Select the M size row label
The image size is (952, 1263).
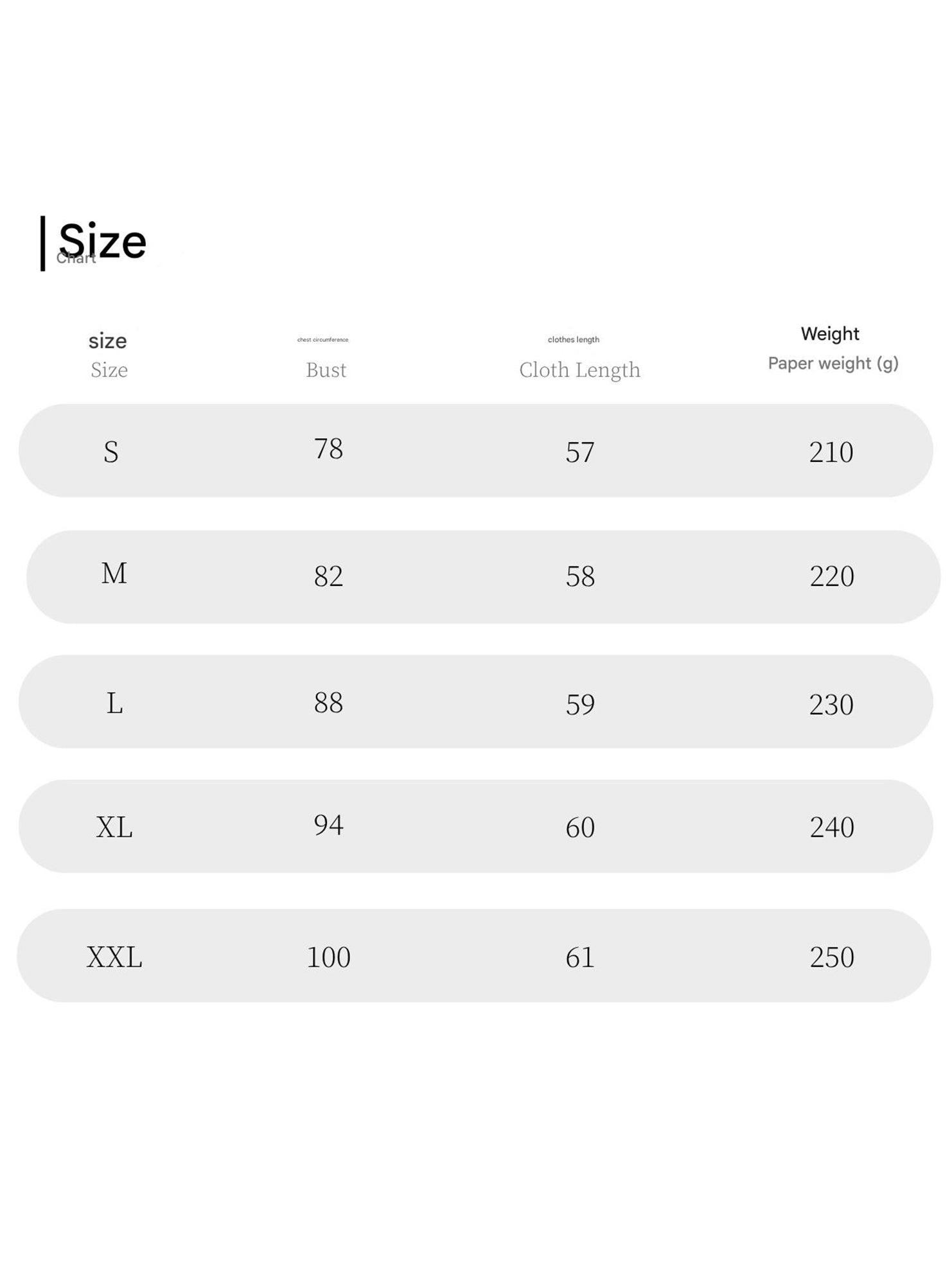[x=114, y=573]
